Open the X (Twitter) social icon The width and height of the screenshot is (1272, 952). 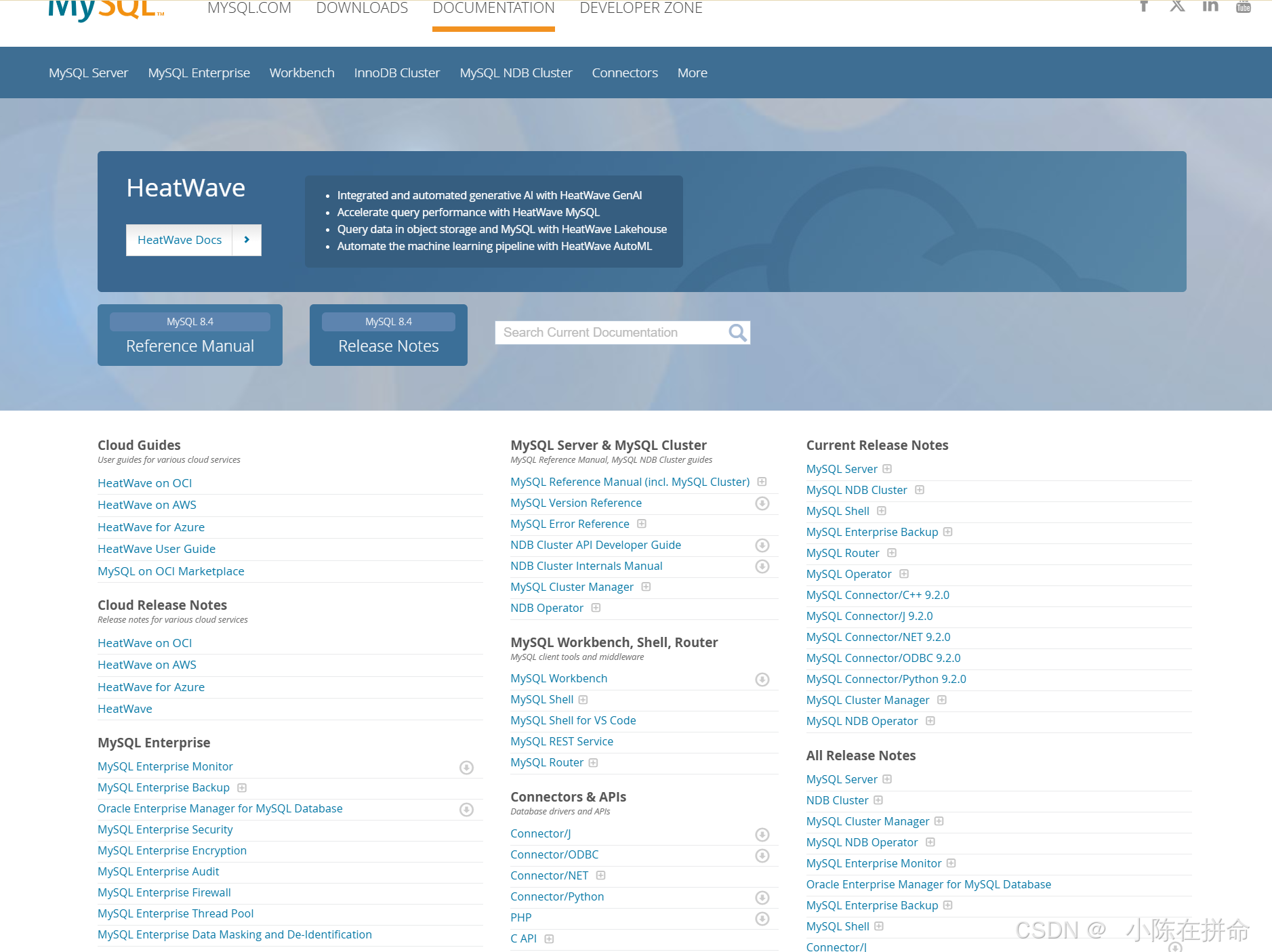(x=1177, y=6)
